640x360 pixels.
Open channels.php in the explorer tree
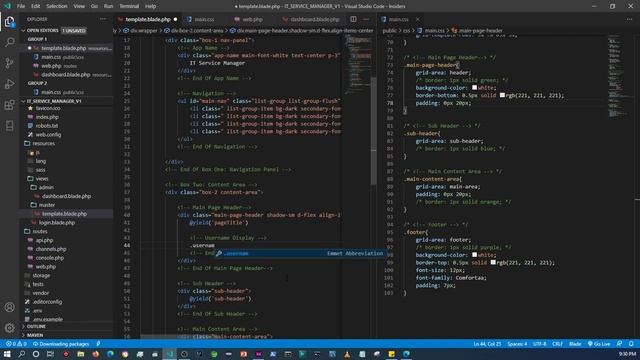click(51, 249)
